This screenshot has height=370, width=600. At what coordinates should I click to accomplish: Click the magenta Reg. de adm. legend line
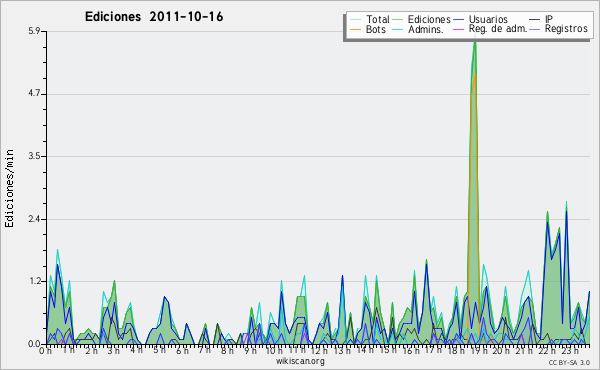pos(459,29)
